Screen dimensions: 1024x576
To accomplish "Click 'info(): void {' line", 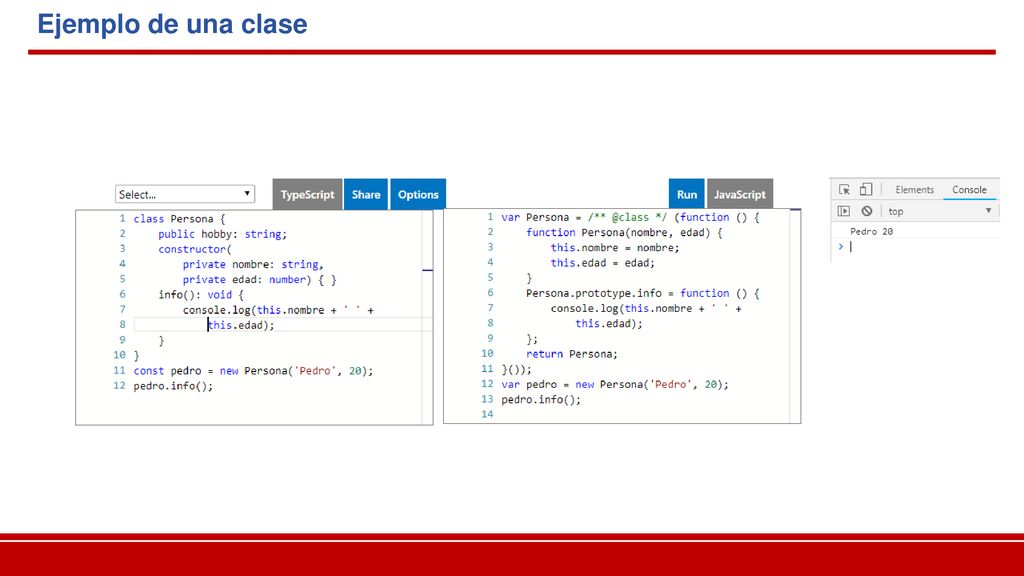I will click(200, 295).
